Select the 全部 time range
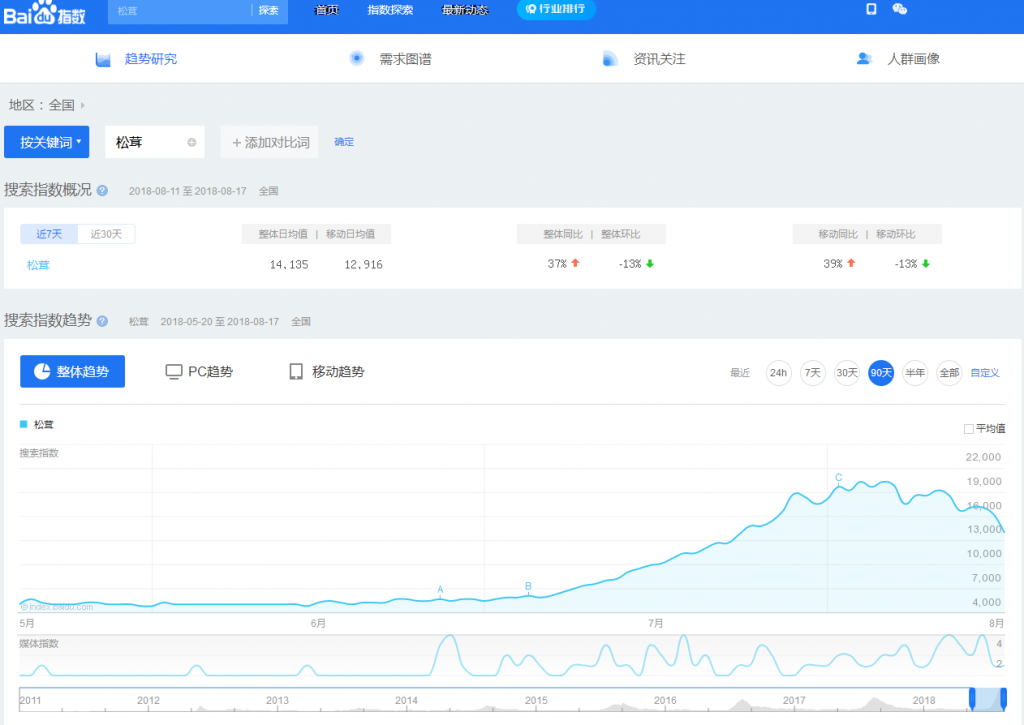This screenshot has width=1024, height=725. click(949, 373)
